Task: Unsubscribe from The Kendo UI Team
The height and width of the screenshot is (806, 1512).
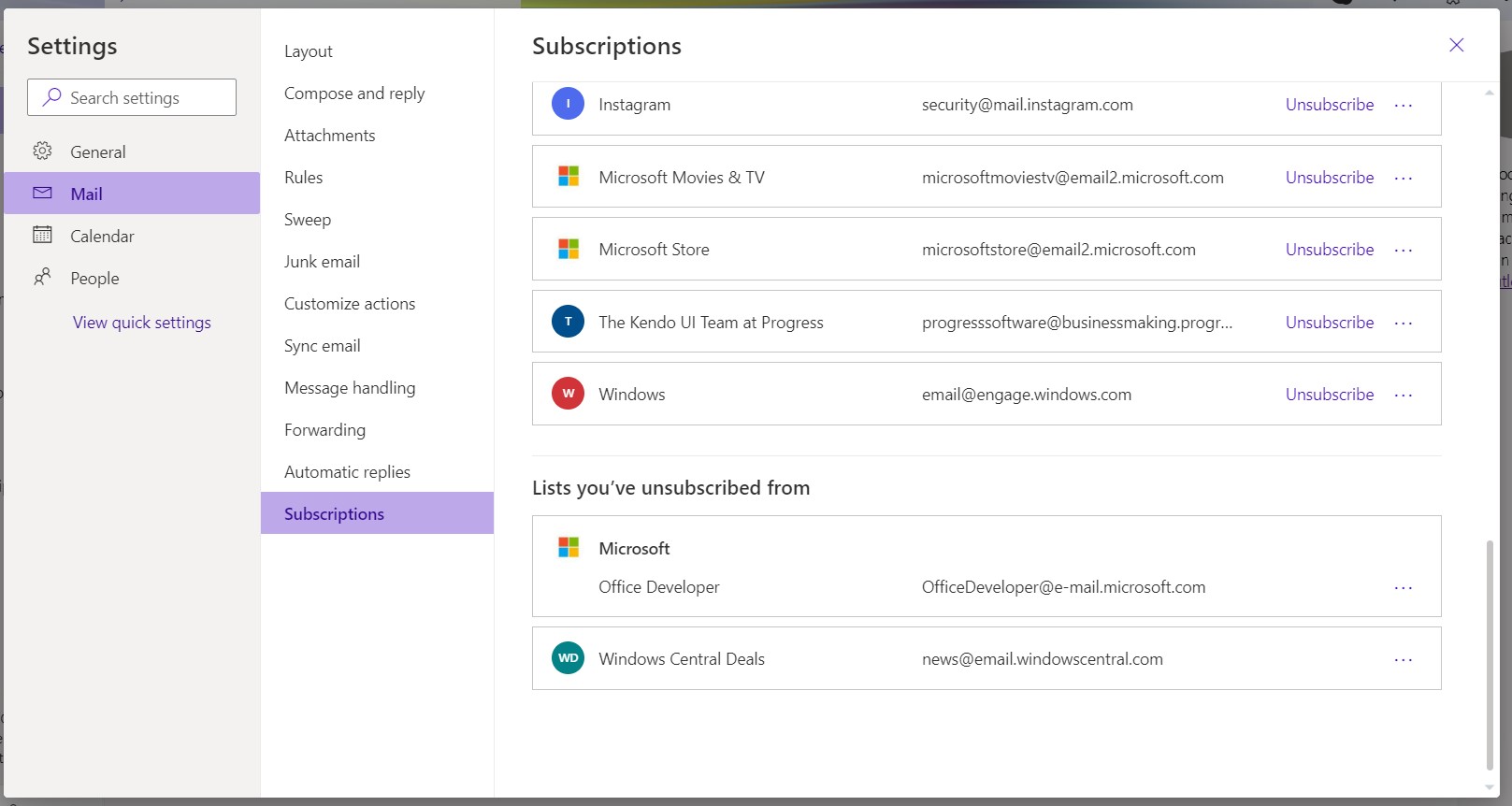Action: click(1329, 323)
